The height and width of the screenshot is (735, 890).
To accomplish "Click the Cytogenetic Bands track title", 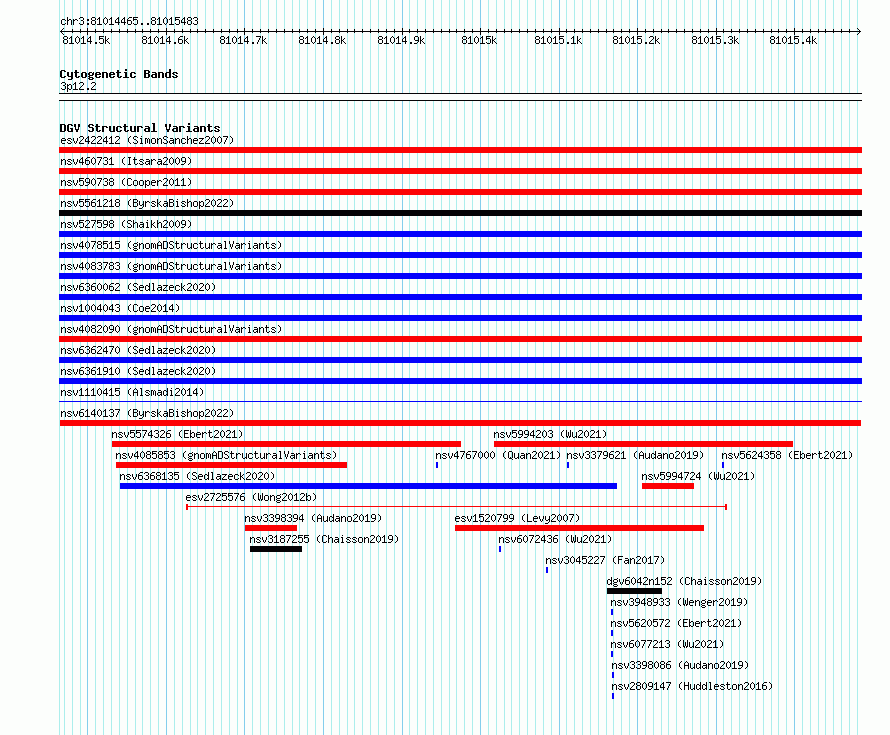I will (119, 74).
